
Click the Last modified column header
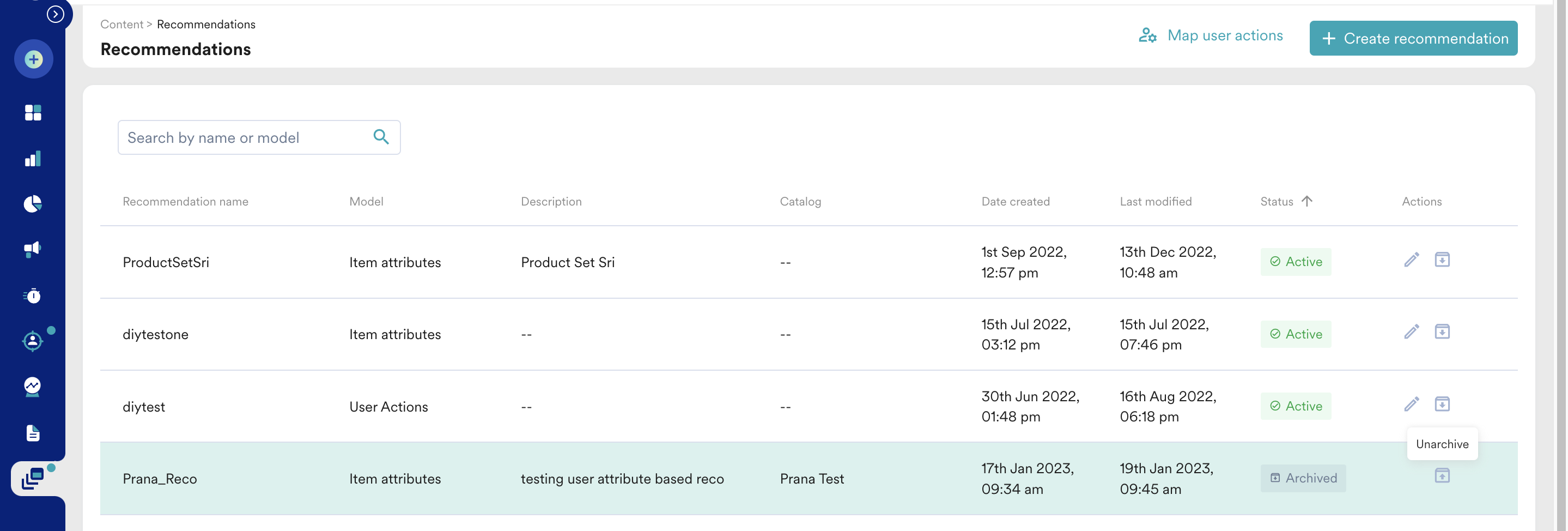point(1156,202)
